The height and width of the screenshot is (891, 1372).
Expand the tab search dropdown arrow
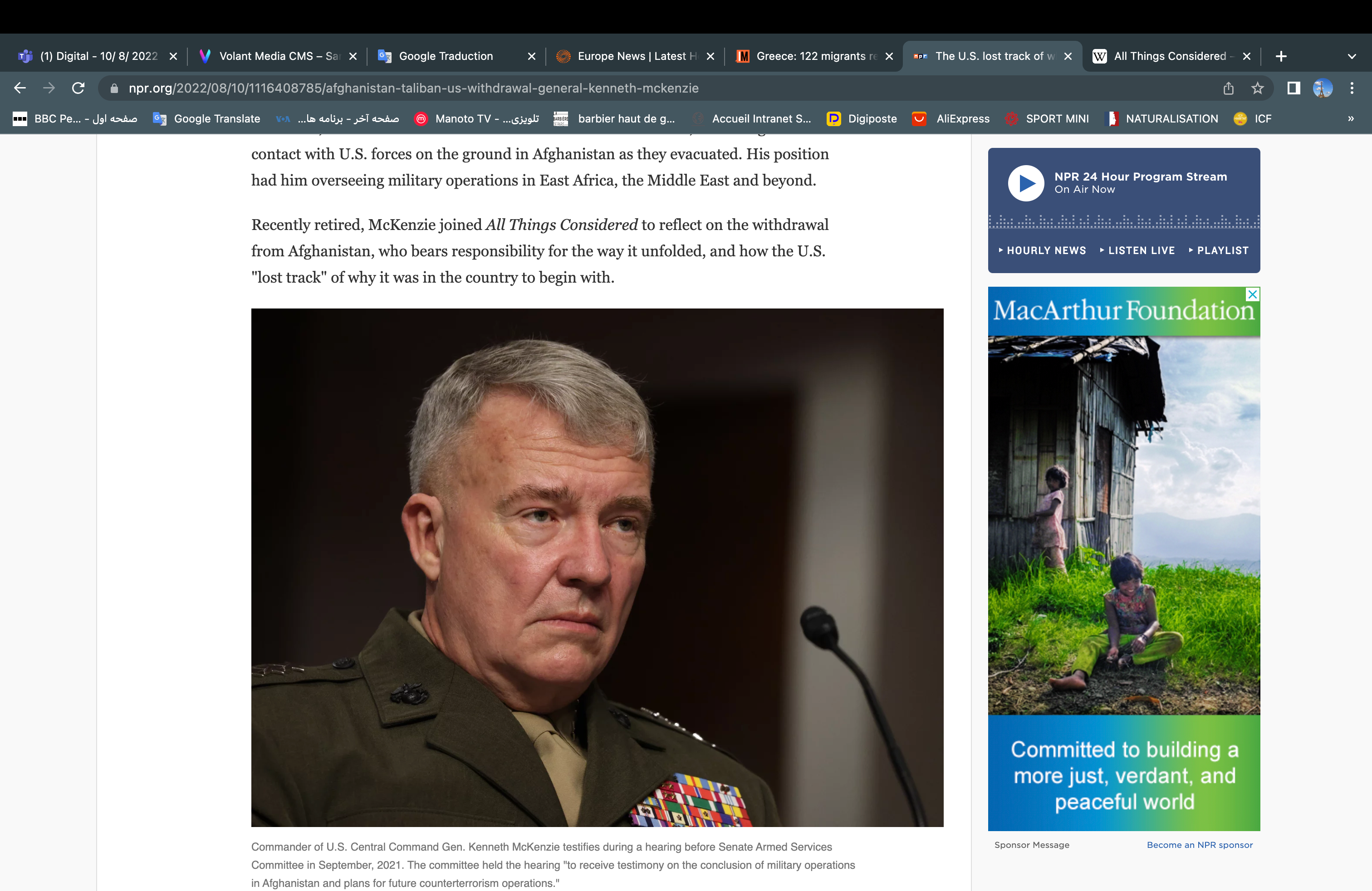click(x=1352, y=56)
